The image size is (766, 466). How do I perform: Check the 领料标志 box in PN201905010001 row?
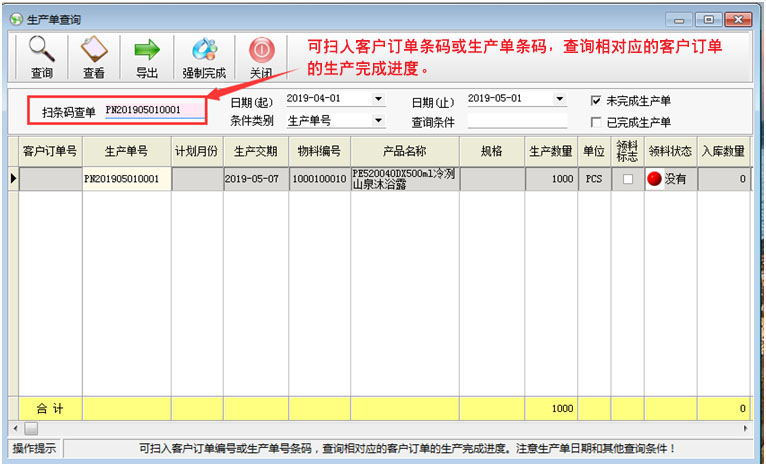tap(628, 179)
